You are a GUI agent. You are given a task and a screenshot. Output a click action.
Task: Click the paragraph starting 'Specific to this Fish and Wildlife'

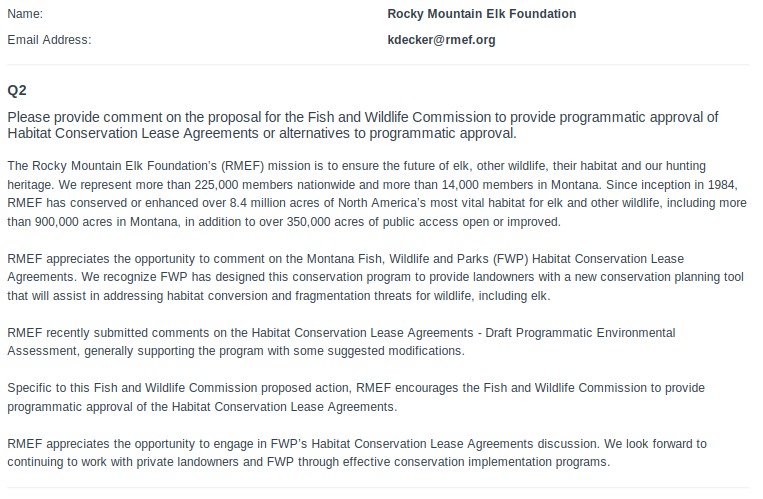(x=356, y=397)
